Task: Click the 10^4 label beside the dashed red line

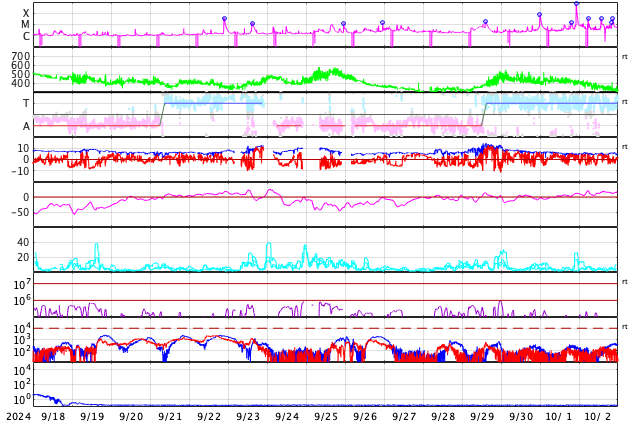Action: tap(22, 328)
